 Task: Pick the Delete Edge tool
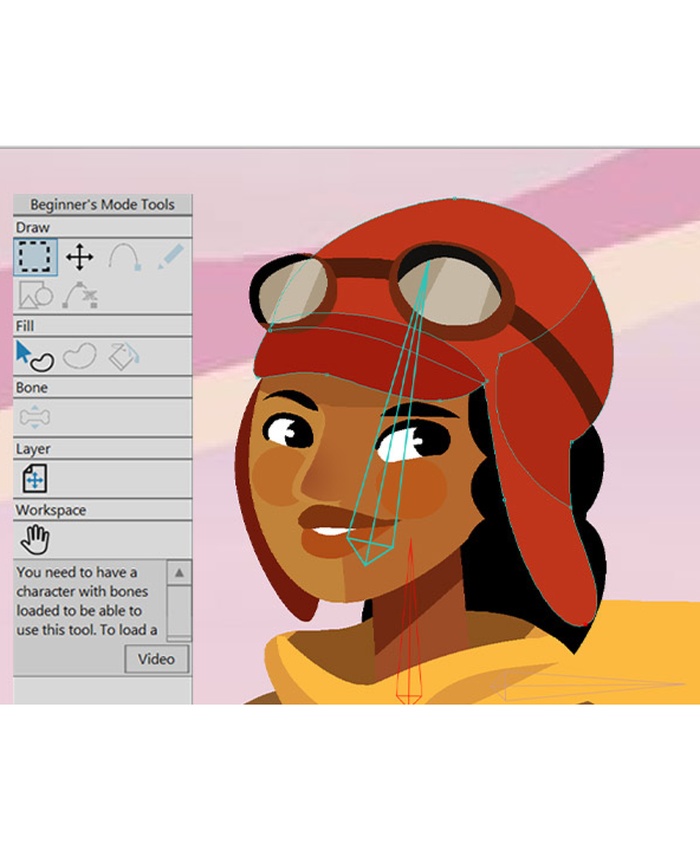79,295
